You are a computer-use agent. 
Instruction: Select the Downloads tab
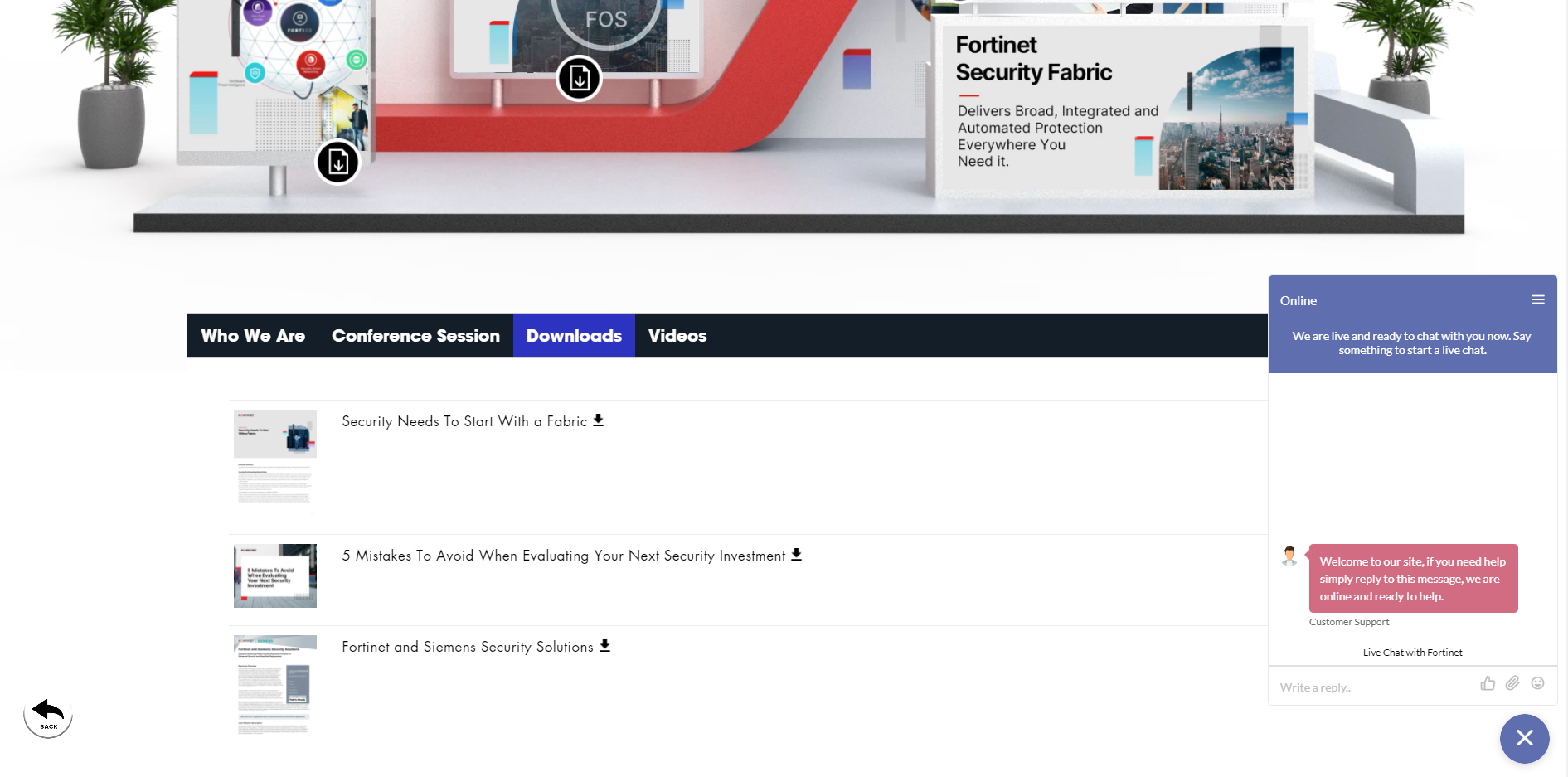pos(574,336)
